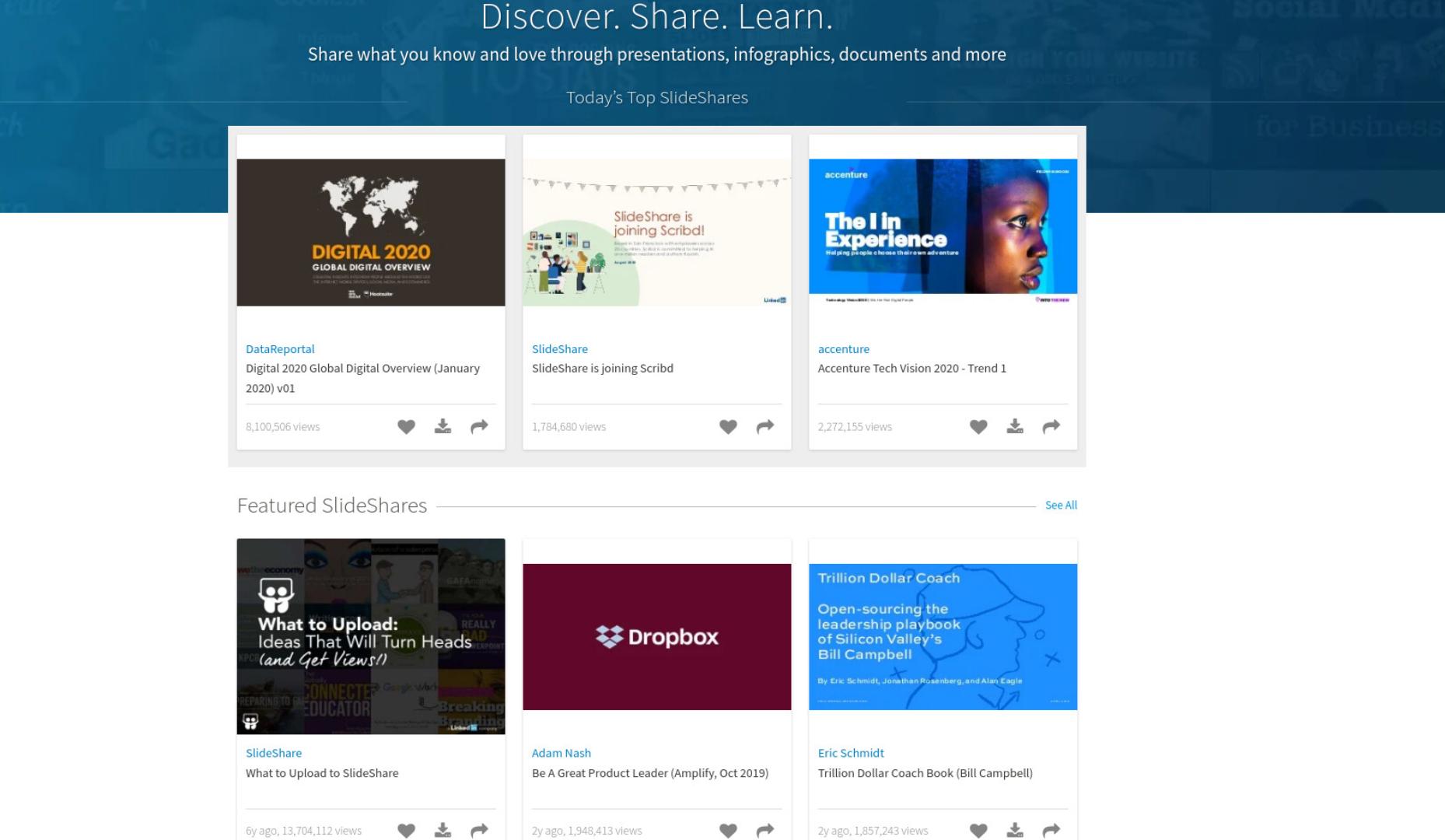Share the Accenture Tech Vision 2020 slideshow
The image size is (1445, 840).
[x=1051, y=426]
